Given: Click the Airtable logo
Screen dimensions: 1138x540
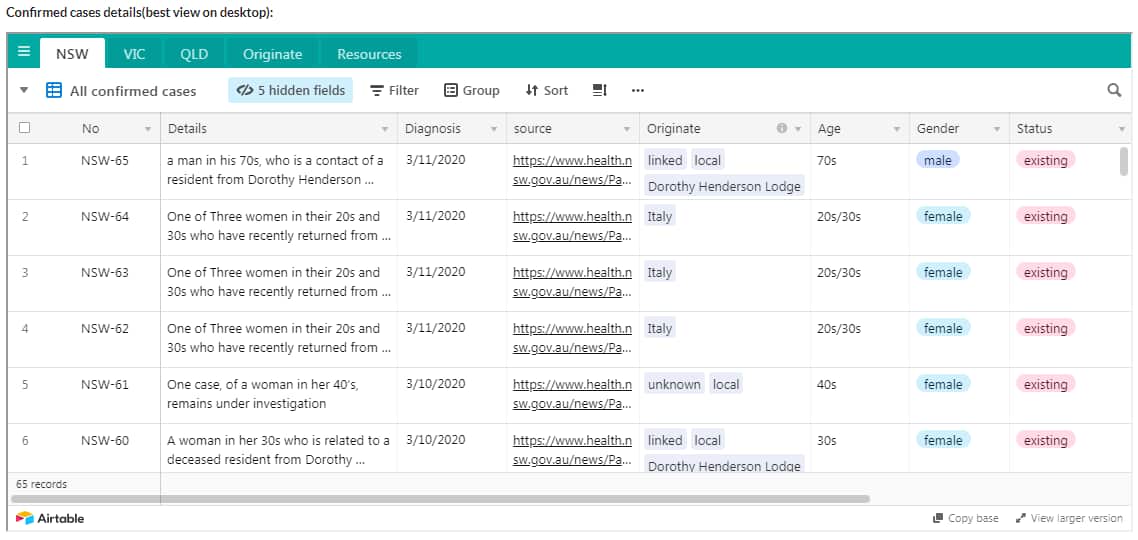Looking at the screenshot, I should coord(51,518).
